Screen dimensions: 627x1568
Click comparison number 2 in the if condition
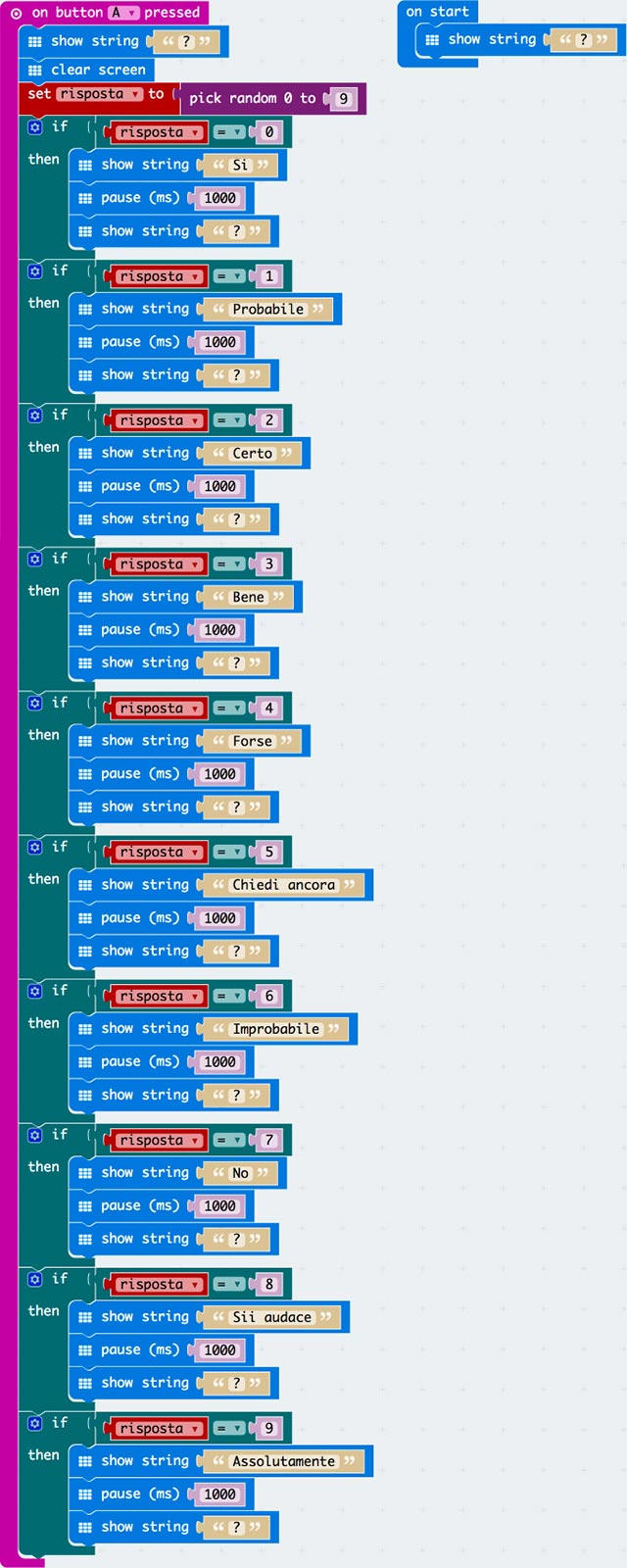coord(268,420)
